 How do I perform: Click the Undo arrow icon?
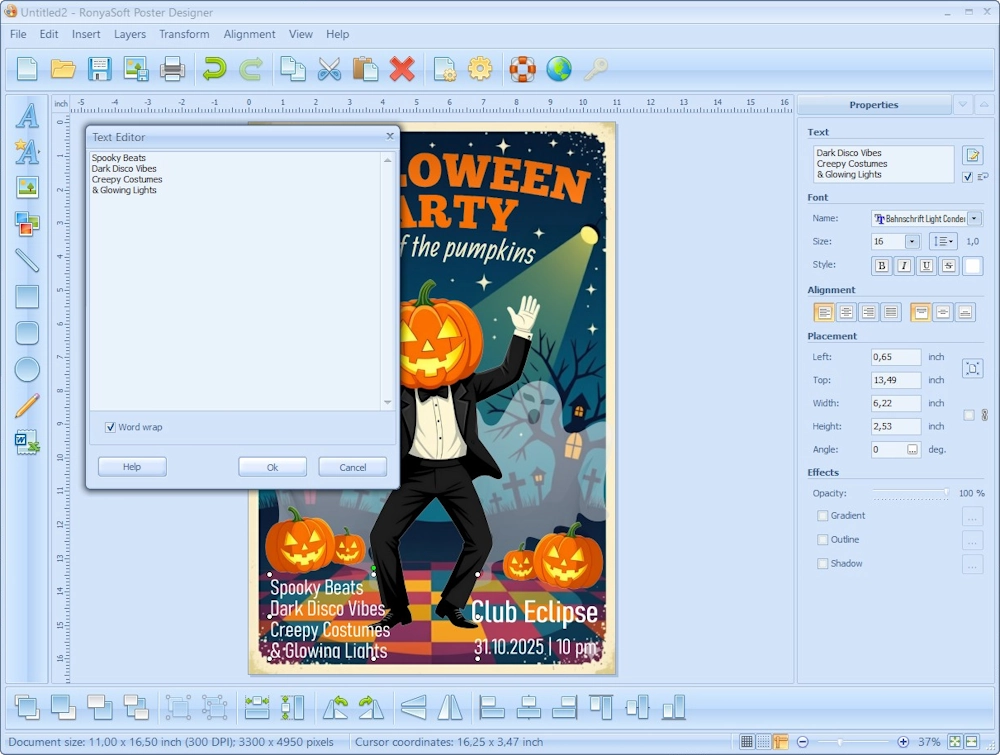(214, 69)
